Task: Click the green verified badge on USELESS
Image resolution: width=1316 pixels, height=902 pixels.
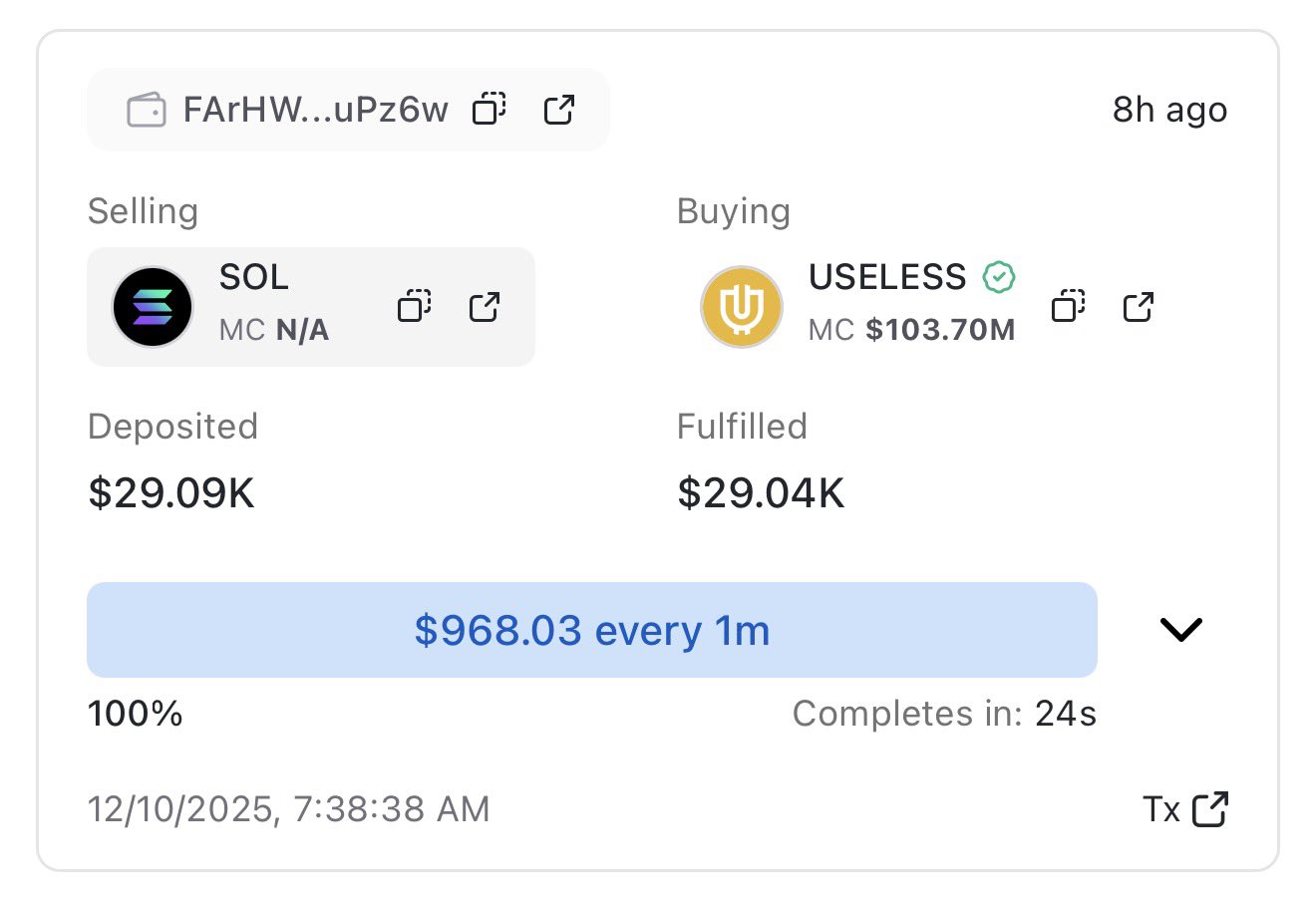Action: coord(999,276)
